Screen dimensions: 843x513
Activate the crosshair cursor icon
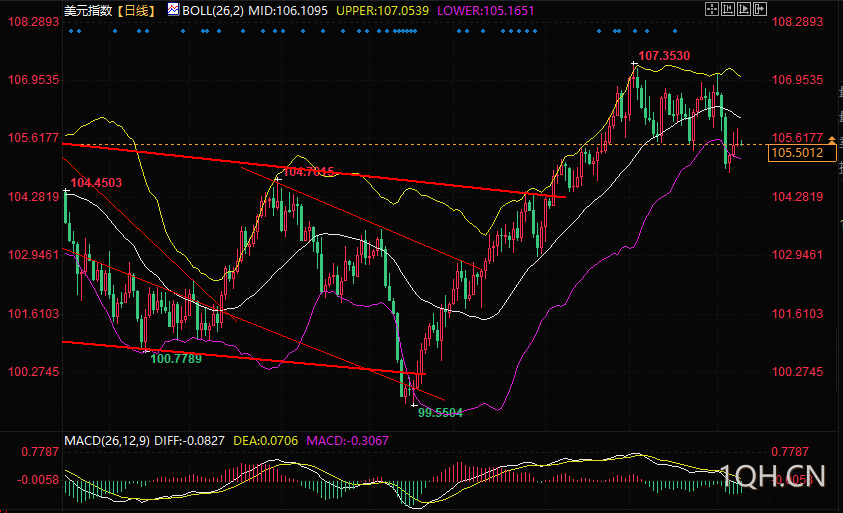tap(712, 9)
